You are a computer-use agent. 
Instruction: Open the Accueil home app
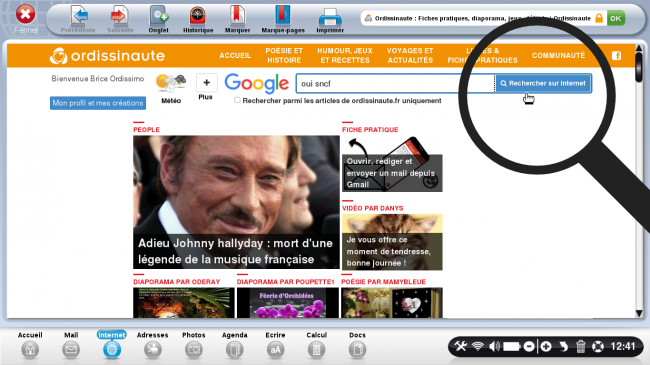click(30, 350)
